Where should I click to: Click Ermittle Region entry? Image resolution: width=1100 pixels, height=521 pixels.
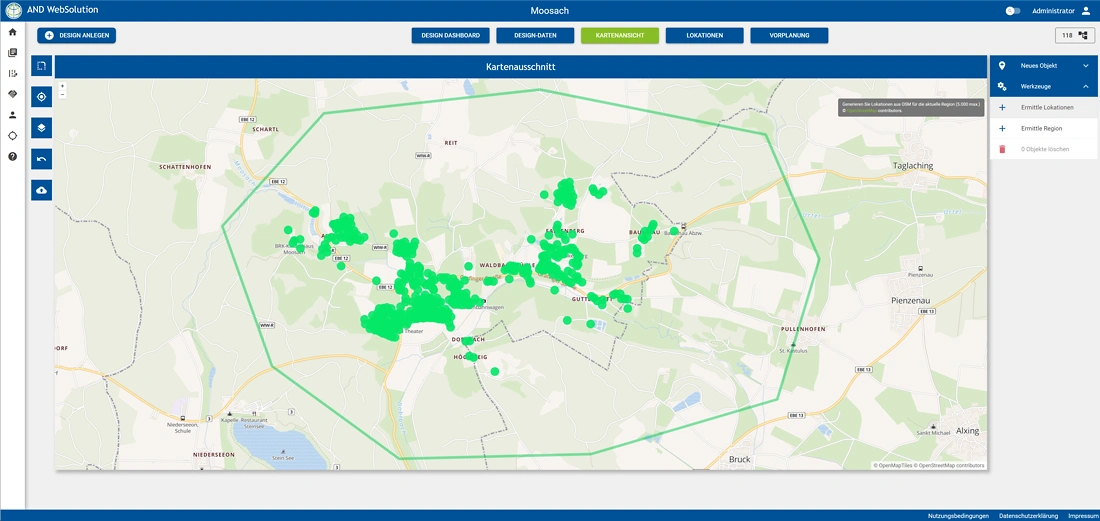[x=1044, y=128]
